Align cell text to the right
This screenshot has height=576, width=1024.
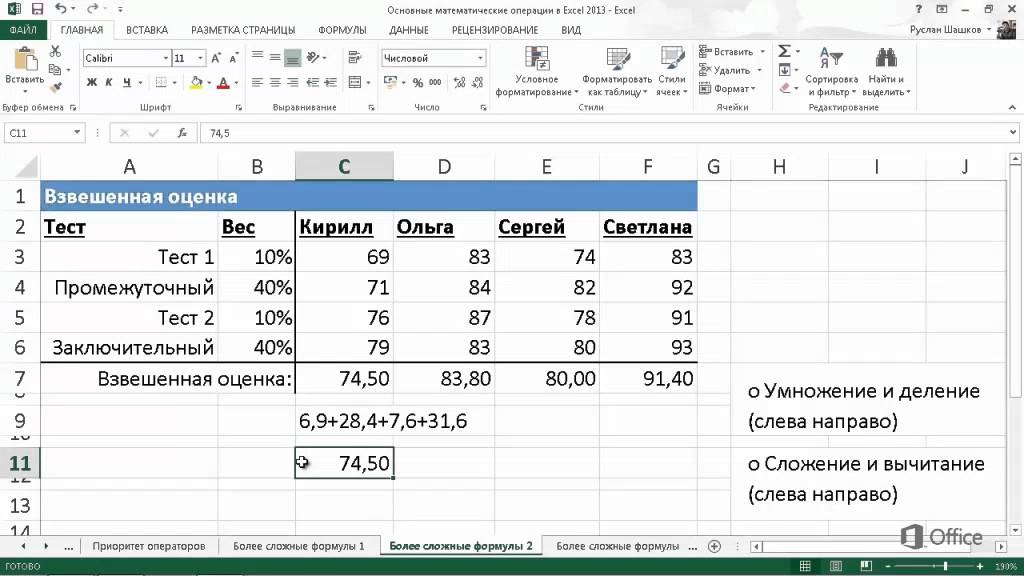click(x=293, y=82)
